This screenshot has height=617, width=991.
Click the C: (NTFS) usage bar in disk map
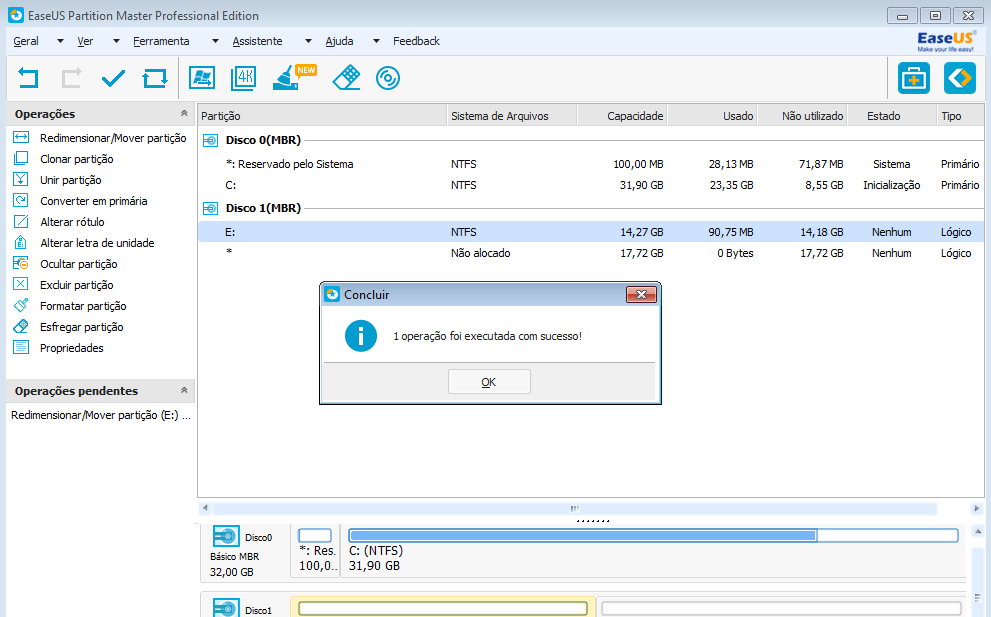(654, 536)
